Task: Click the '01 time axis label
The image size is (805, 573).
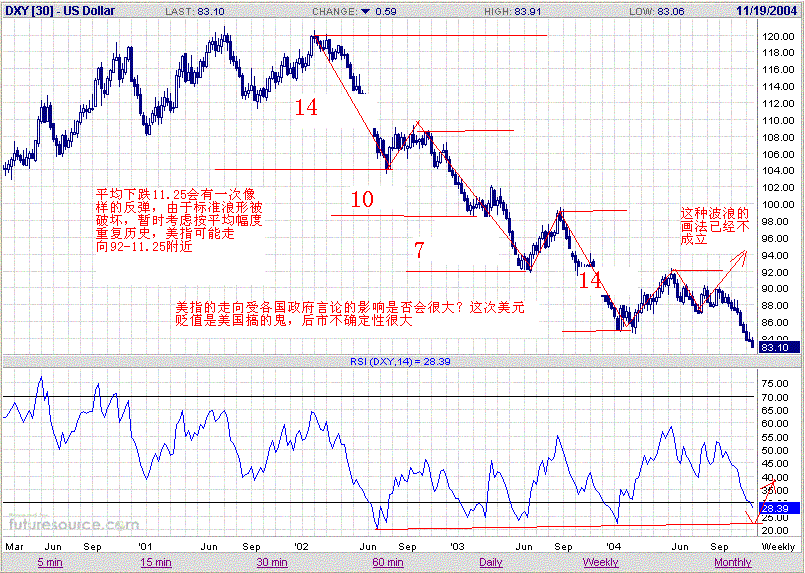Action: tap(145, 546)
